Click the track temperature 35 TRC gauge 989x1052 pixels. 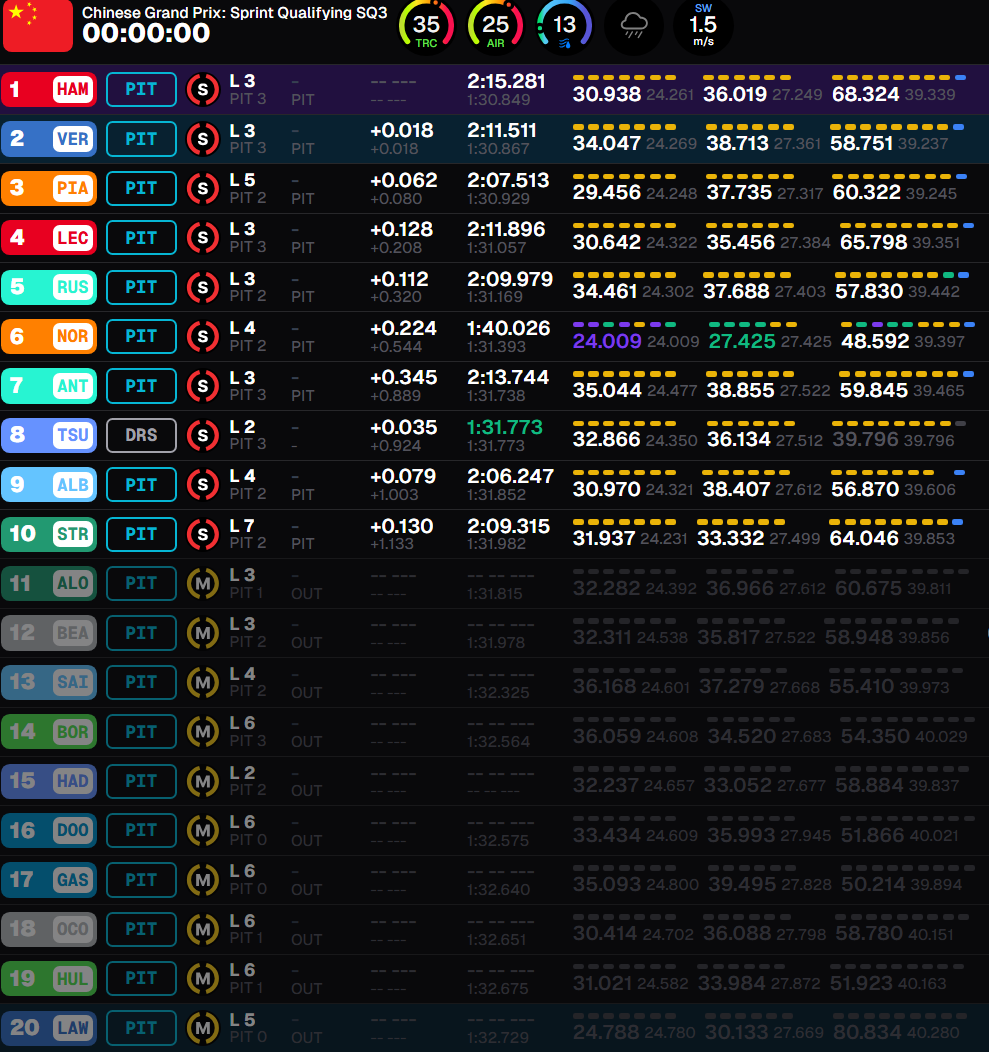(x=426, y=27)
